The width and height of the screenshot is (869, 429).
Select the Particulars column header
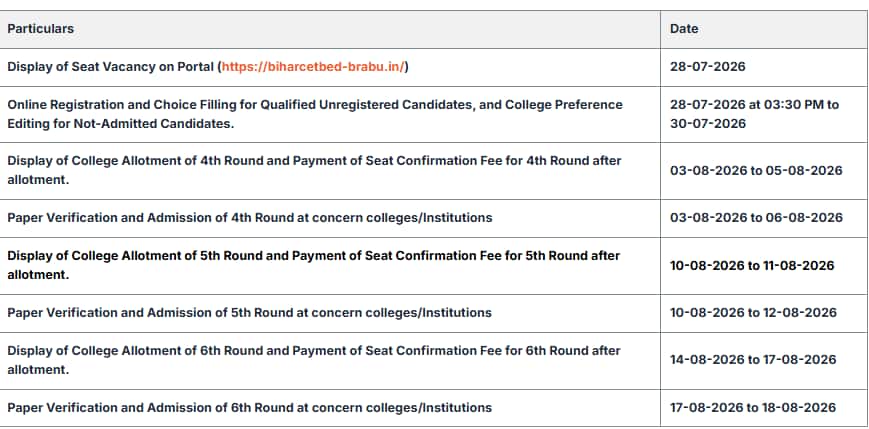pos(40,29)
